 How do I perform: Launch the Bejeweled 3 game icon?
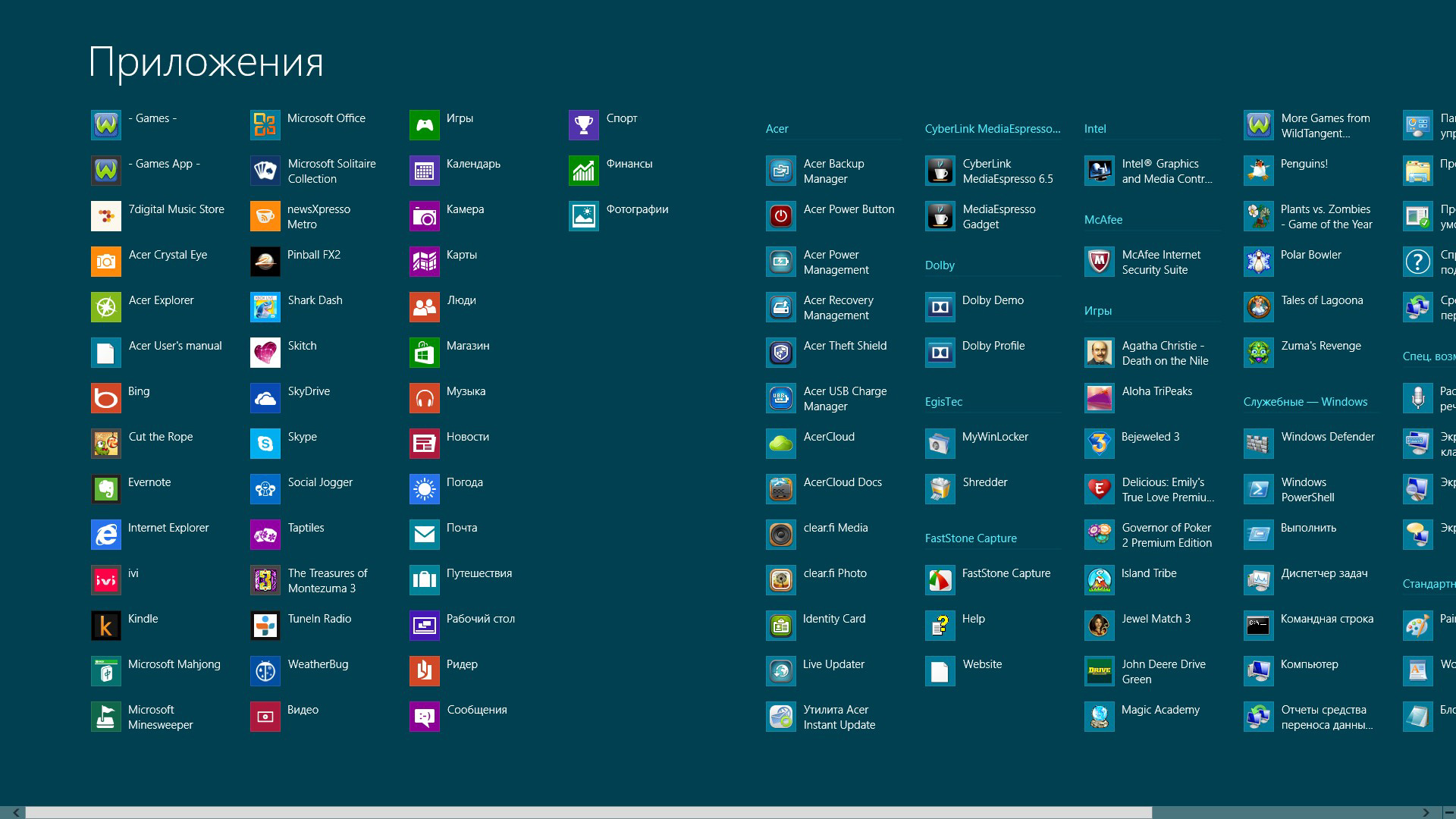pyautogui.click(x=1100, y=444)
